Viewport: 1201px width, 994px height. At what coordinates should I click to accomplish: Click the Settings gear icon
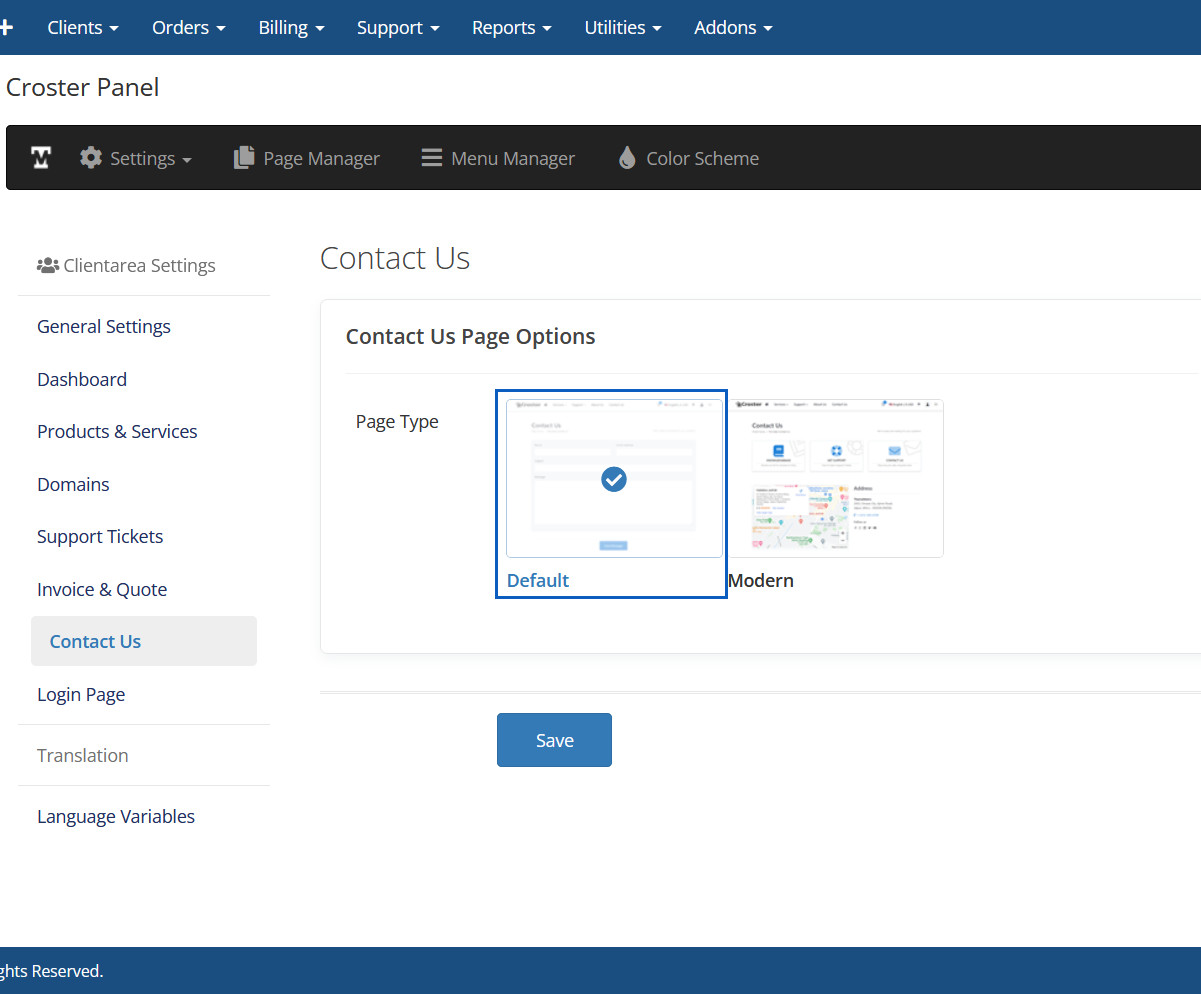click(x=91, y=158)
